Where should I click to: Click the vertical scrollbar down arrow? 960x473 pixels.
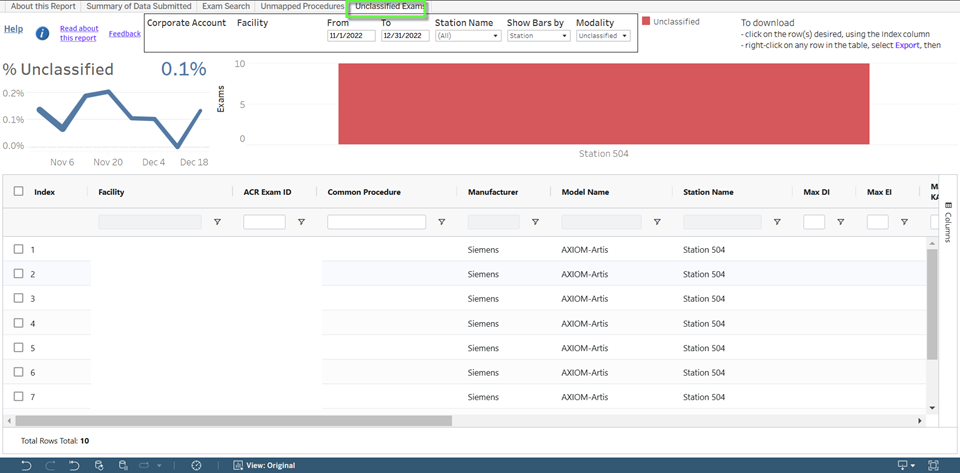932,408
